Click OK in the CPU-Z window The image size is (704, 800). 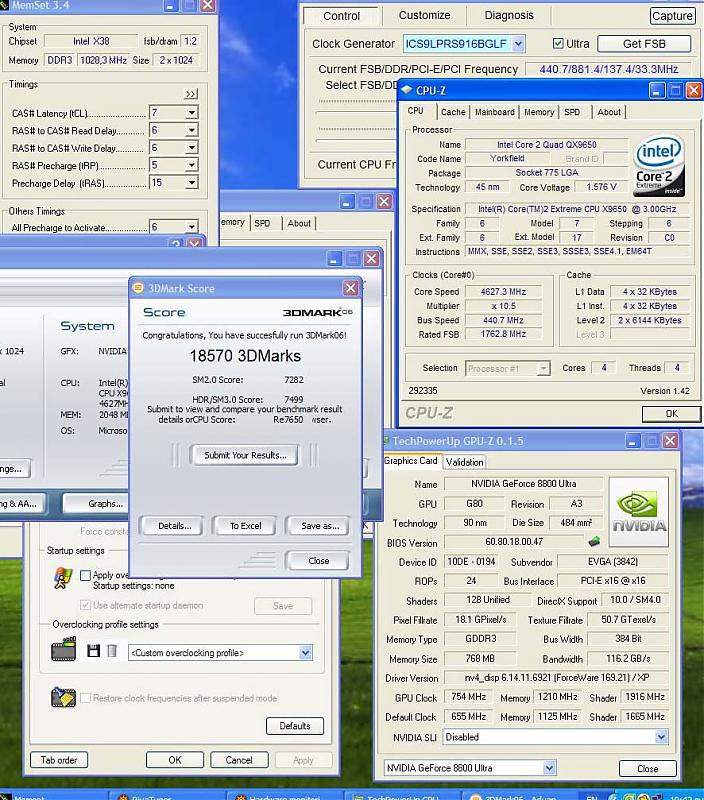click(671, 414)
